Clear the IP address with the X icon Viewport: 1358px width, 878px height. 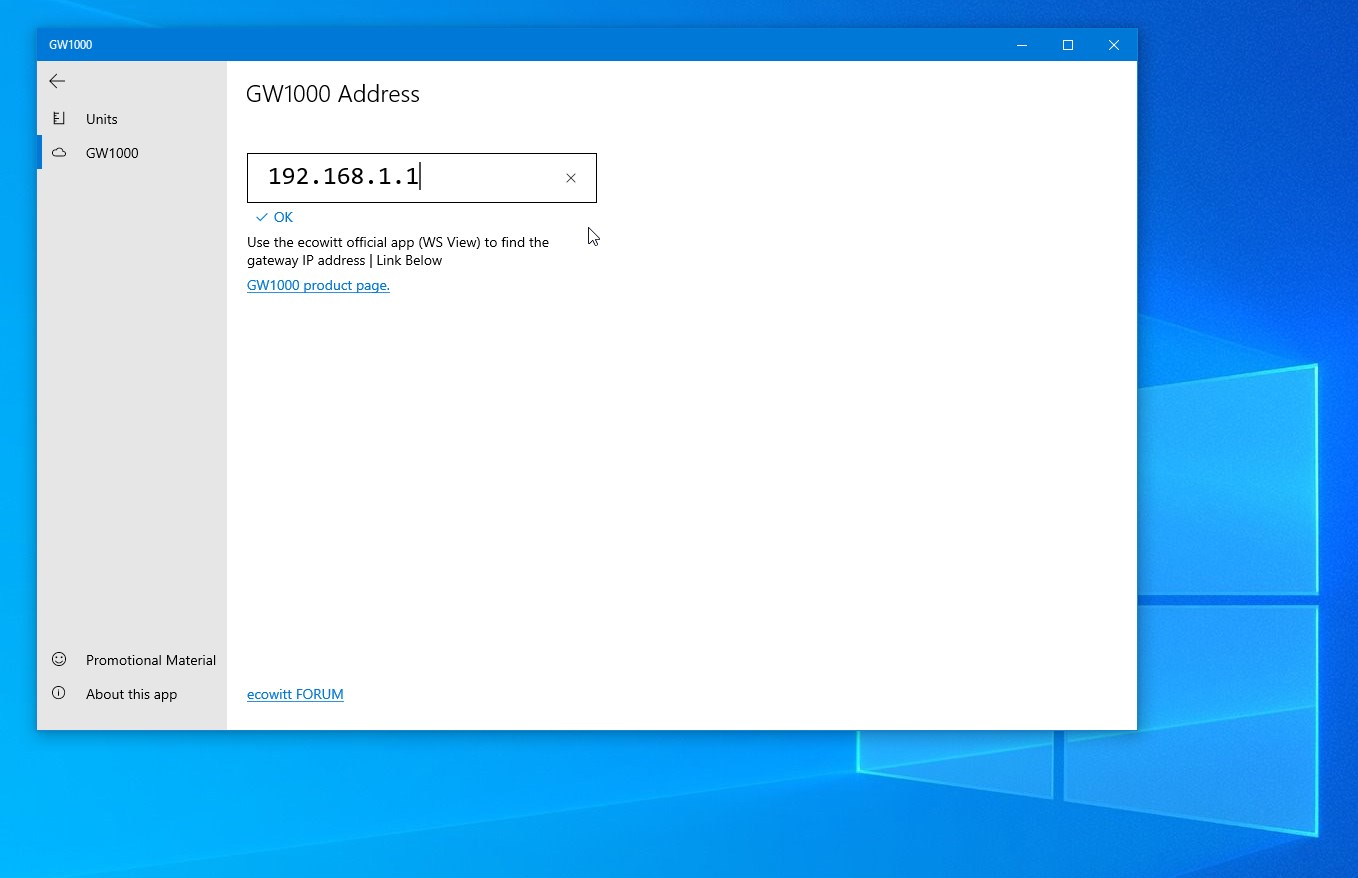click(x=571, y=178)
